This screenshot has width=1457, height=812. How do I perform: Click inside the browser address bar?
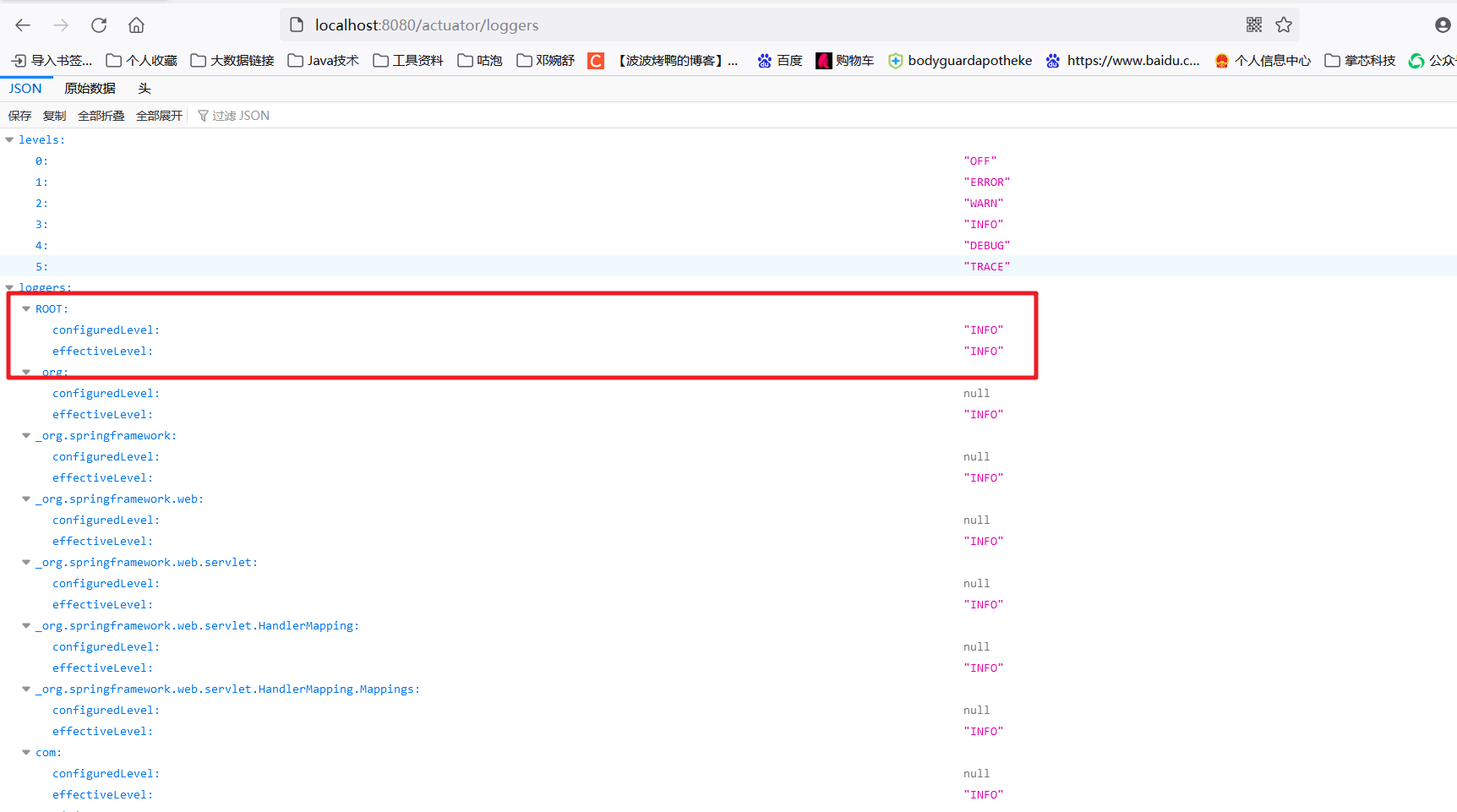point(592,25)
